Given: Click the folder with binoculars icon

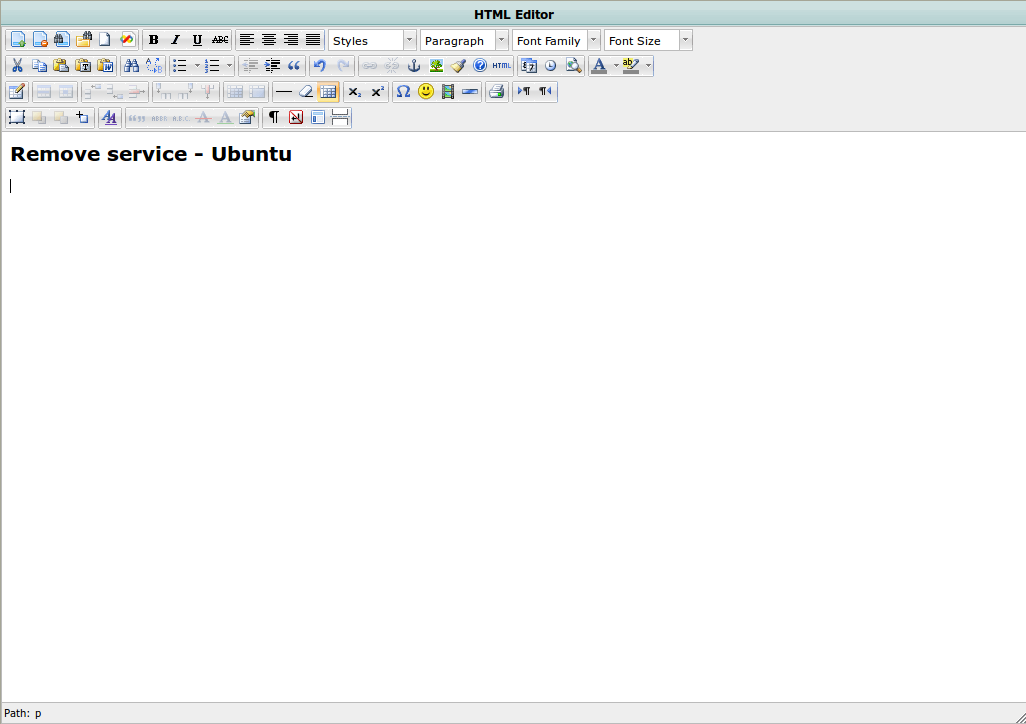Looking at the screenshot, I should (84, 40).
